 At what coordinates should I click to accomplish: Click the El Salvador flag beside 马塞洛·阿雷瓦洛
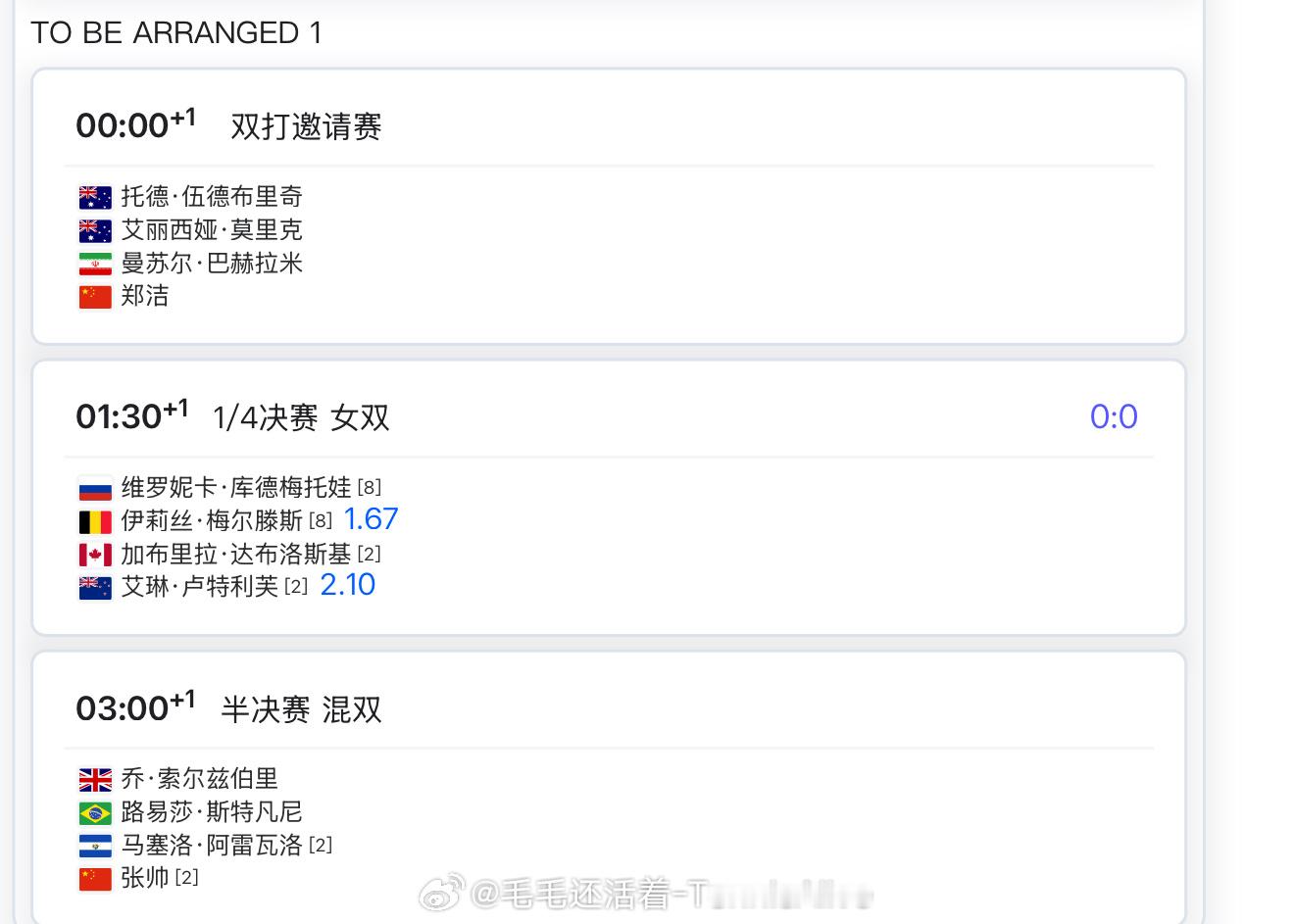[x=95, y=846]
